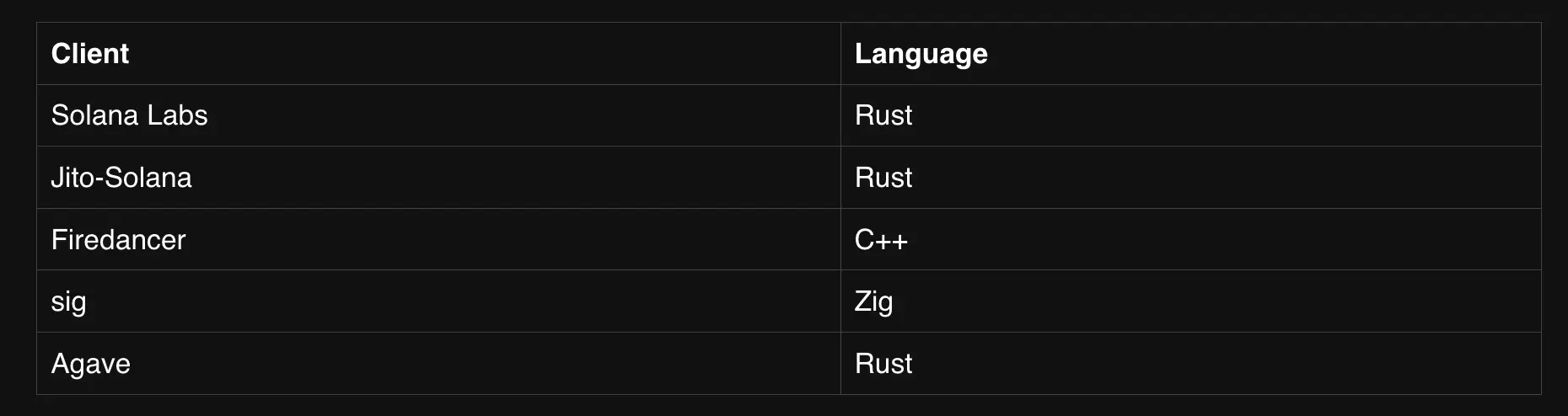Click Rust in the Agave row
Screen dimensions: 1568x416
click(x=883, y=364)
